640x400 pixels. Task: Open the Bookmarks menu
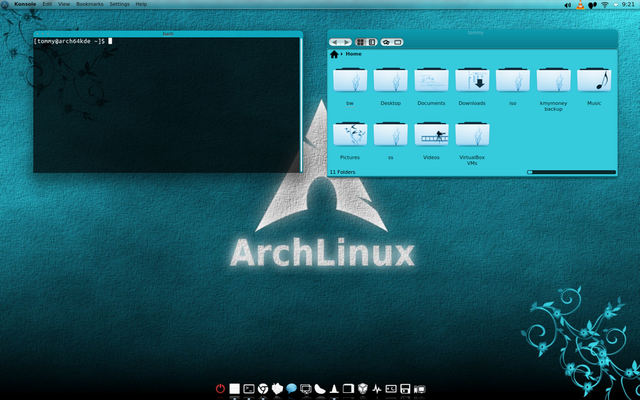90,4
